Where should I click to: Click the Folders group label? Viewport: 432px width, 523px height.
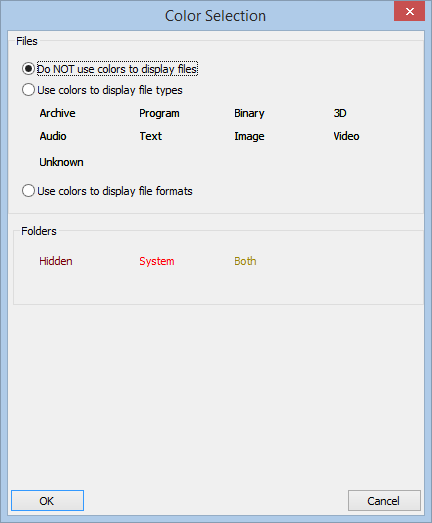point(39,231)
